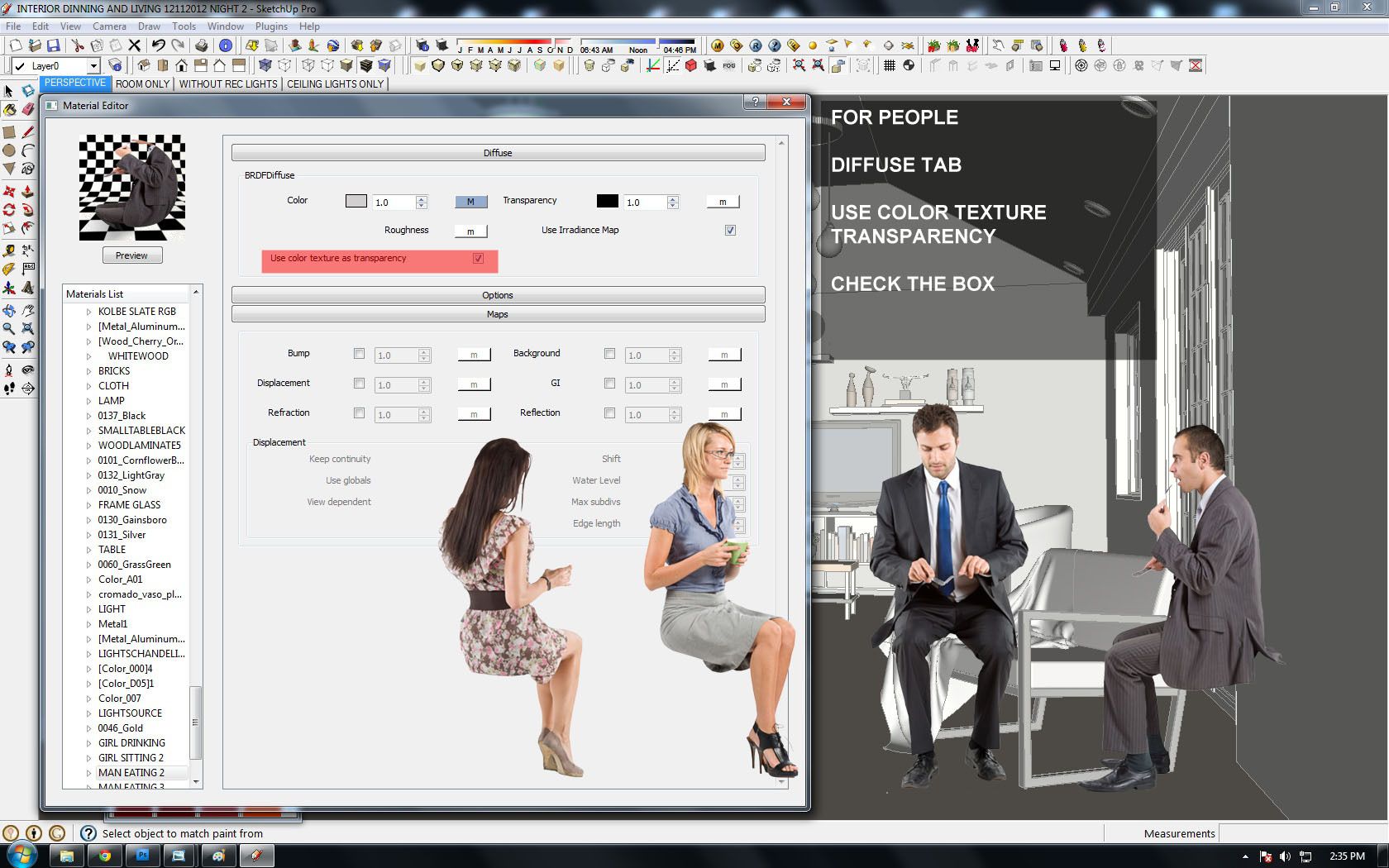
Task: Open the Layer0 layer dropdown
Action: pyautogui.click(x=93, y=66)
